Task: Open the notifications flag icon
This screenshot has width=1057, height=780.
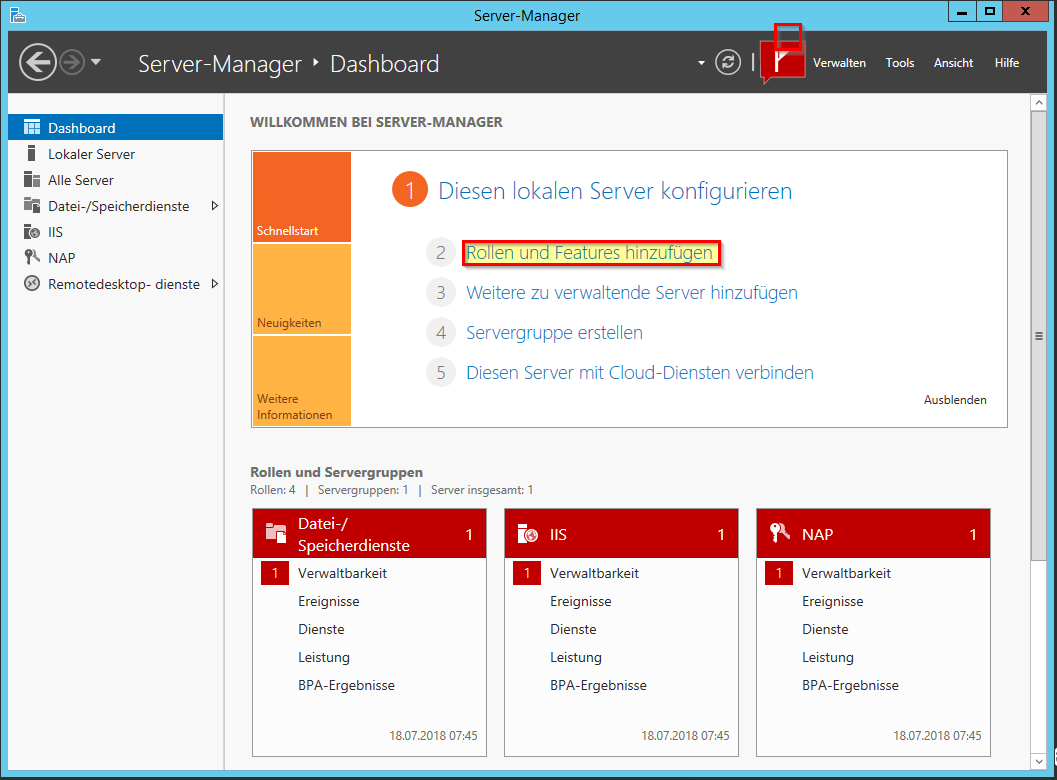Action: [783, 62]
